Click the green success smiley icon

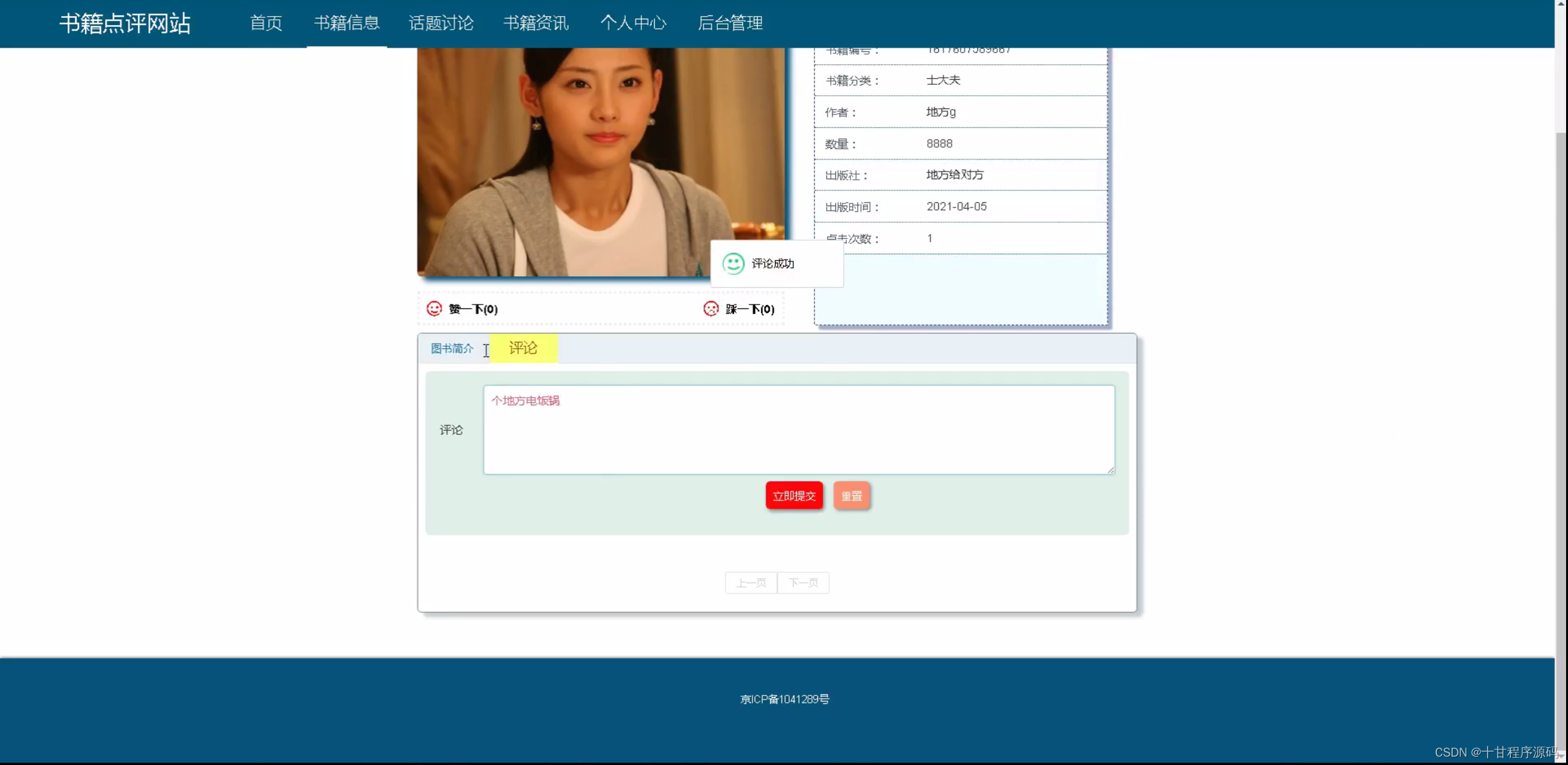733,263
